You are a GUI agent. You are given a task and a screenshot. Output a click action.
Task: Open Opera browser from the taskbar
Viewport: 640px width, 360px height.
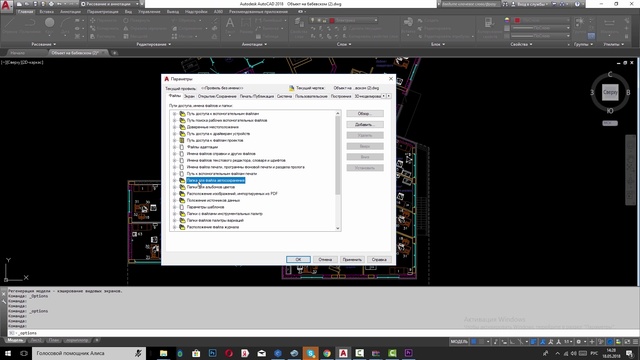coord(229,353)
